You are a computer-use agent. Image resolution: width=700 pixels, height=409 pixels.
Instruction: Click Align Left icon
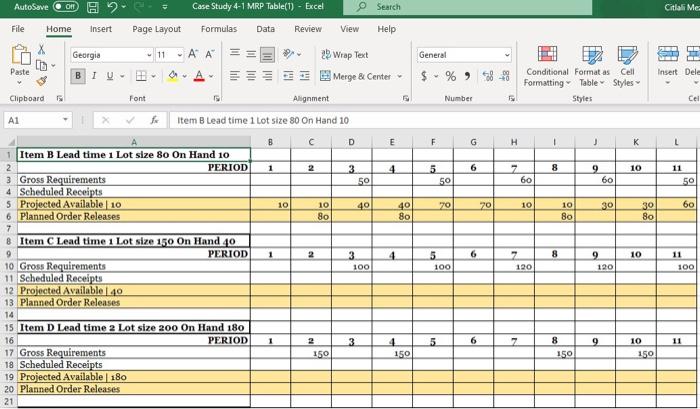235,76
